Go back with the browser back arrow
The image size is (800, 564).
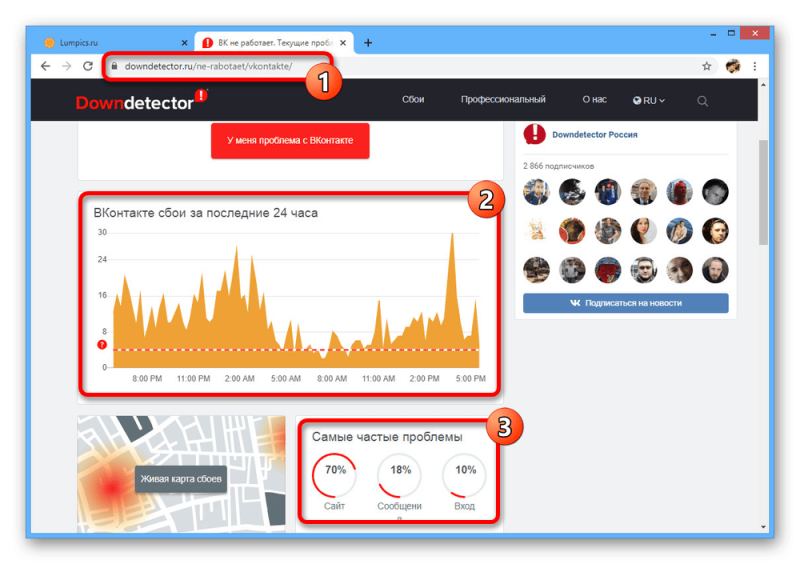click(x=45, y=66)
